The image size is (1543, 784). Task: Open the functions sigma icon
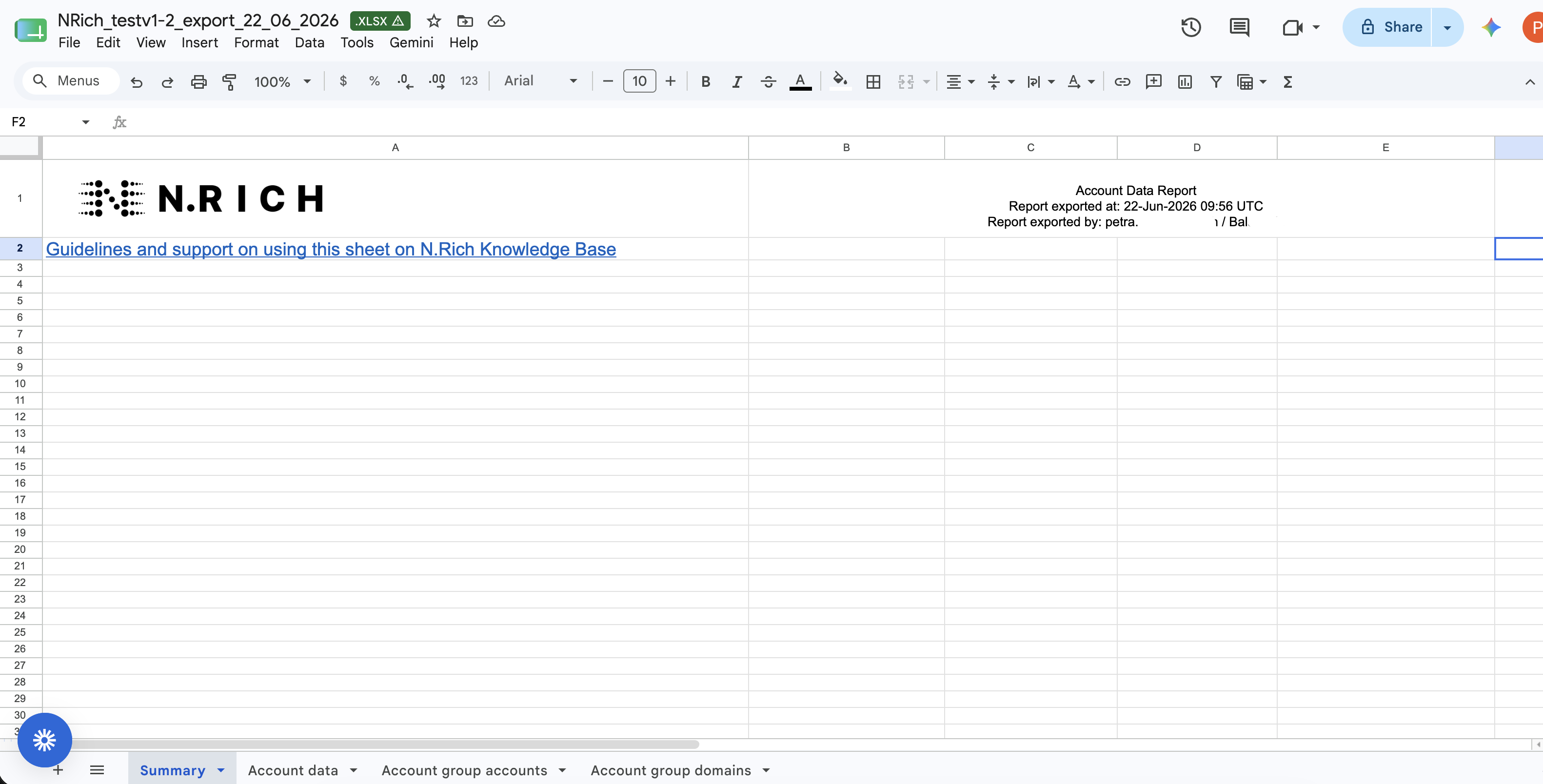pyautogui.click(x=1288, y=81)
